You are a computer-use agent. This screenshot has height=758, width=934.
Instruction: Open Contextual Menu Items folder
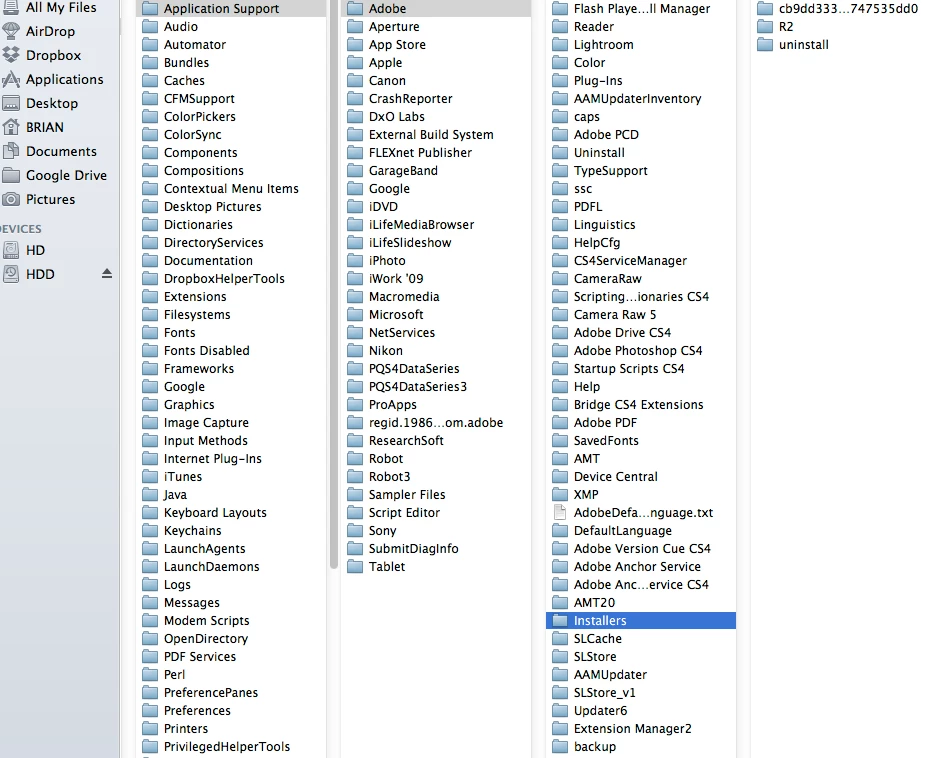pyautogui.click(x=231, y=189)
